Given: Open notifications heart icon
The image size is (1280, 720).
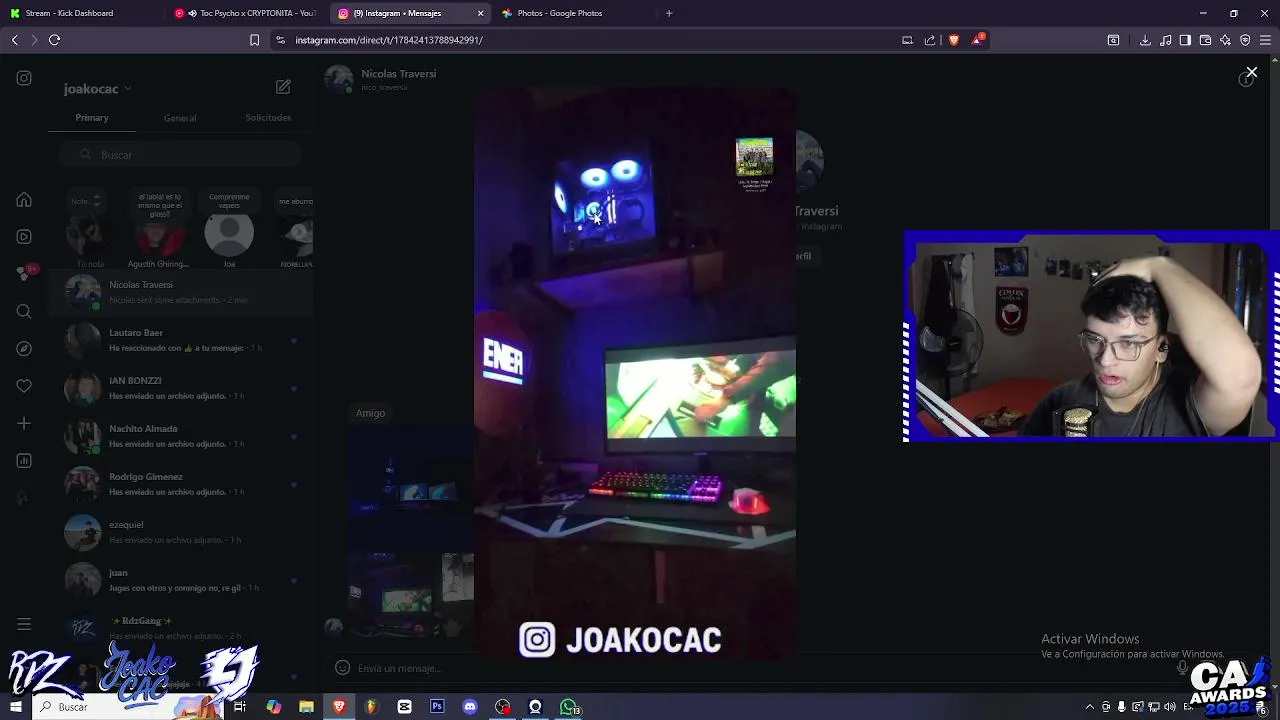Looking at the screenshot, I should tap(24, 386).
